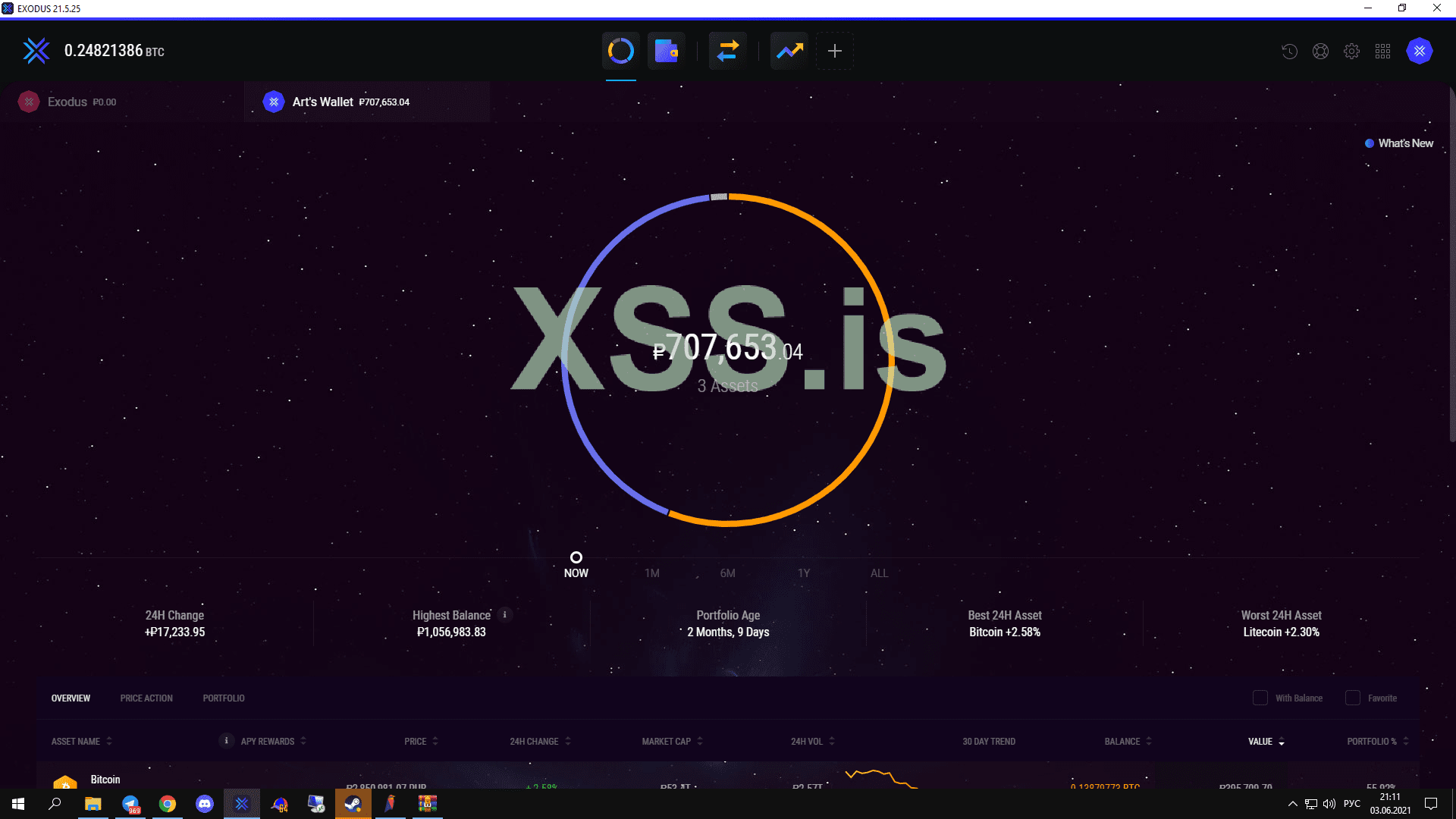Viewport: 1456px width, 819px height.
Task: Open the apps grid icon
Action: pos(1382,52)
